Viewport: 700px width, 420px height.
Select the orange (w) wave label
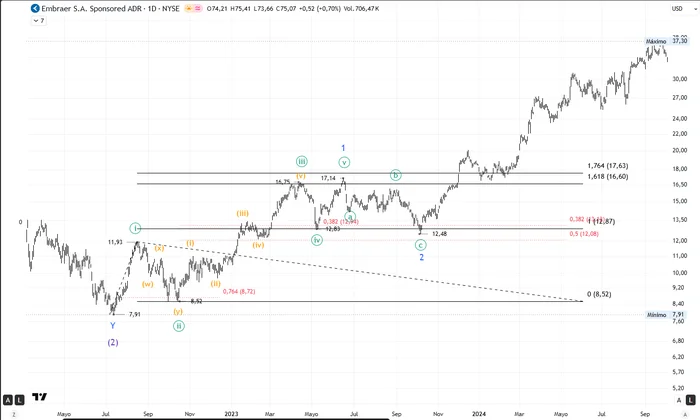[148, 284]
